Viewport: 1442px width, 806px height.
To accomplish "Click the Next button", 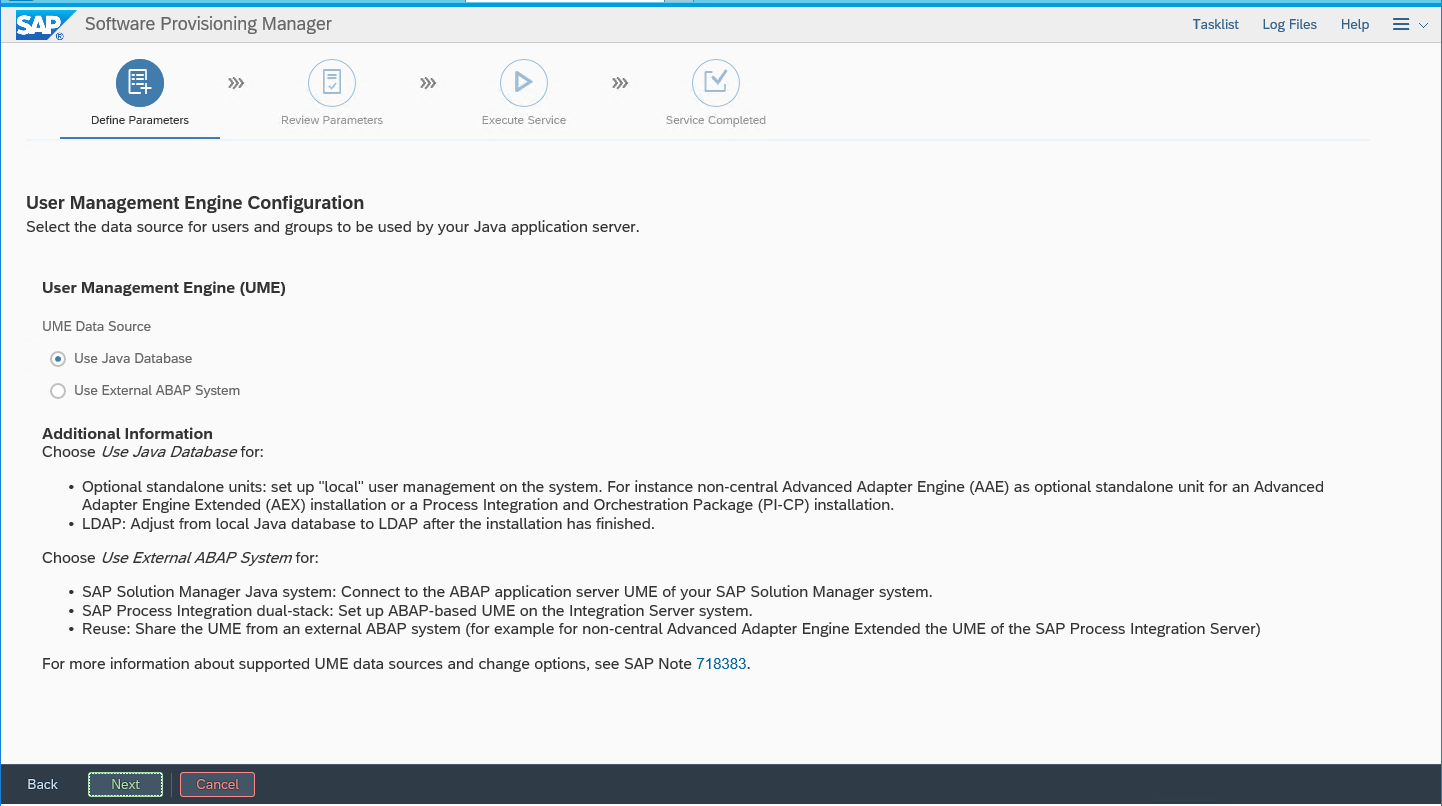I will click(x=125, y=784).
